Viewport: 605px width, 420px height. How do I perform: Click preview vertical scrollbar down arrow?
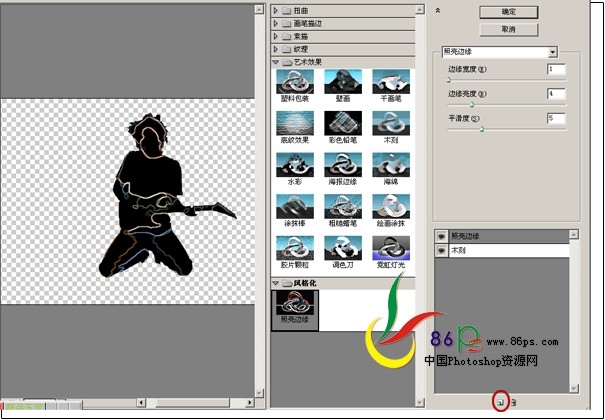259,393
